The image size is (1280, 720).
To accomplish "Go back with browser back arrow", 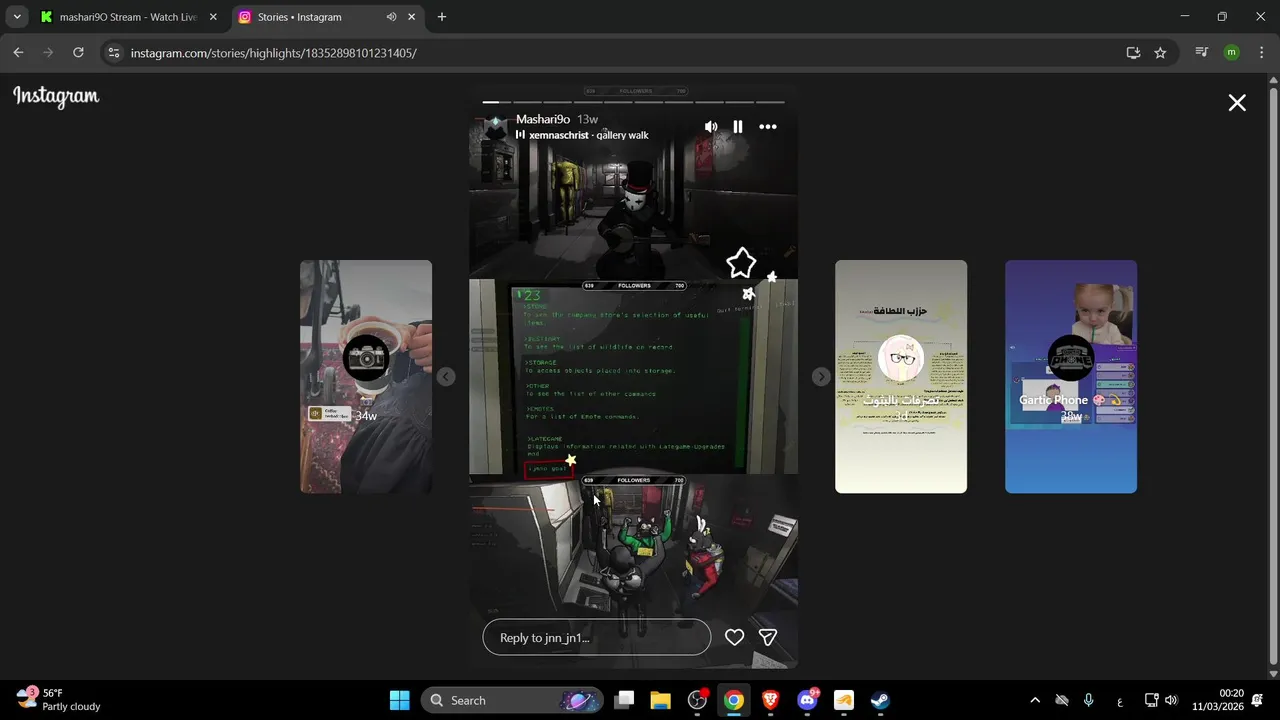I will click(x=18, y=53).
